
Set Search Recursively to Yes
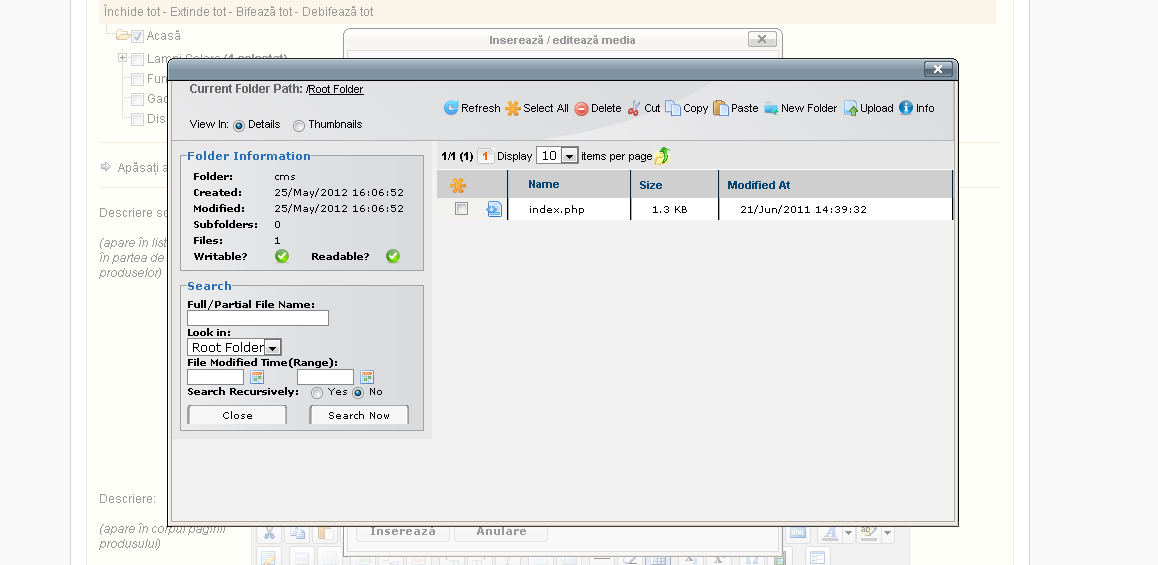317,393
